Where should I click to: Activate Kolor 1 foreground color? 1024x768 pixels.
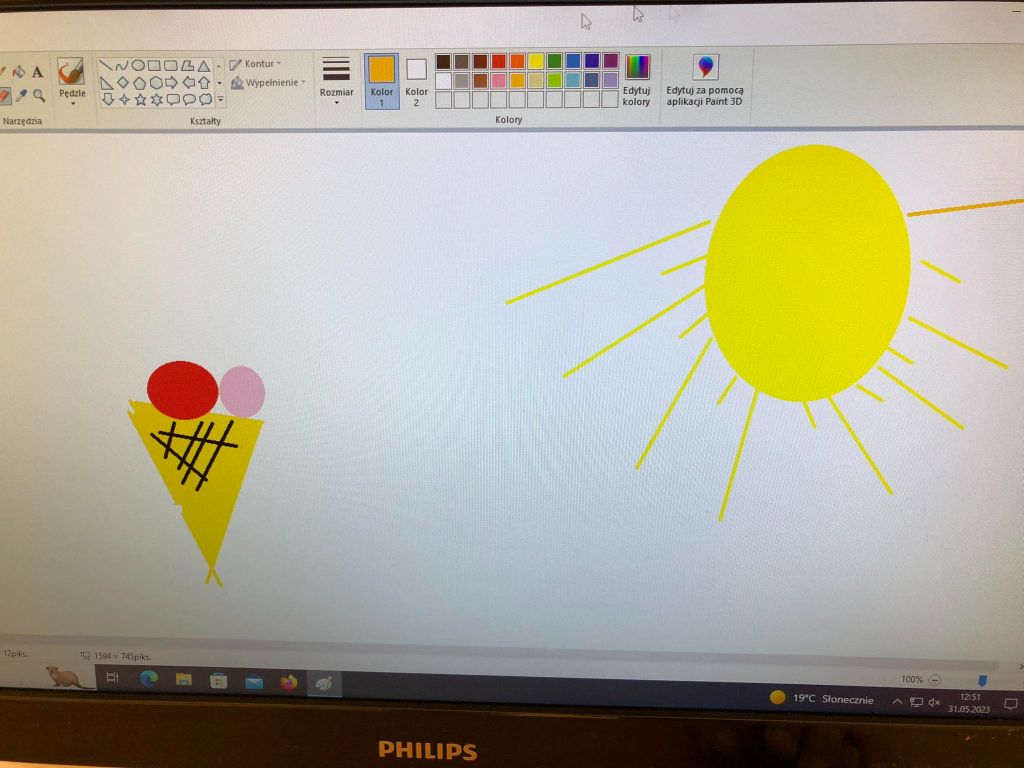381,81
